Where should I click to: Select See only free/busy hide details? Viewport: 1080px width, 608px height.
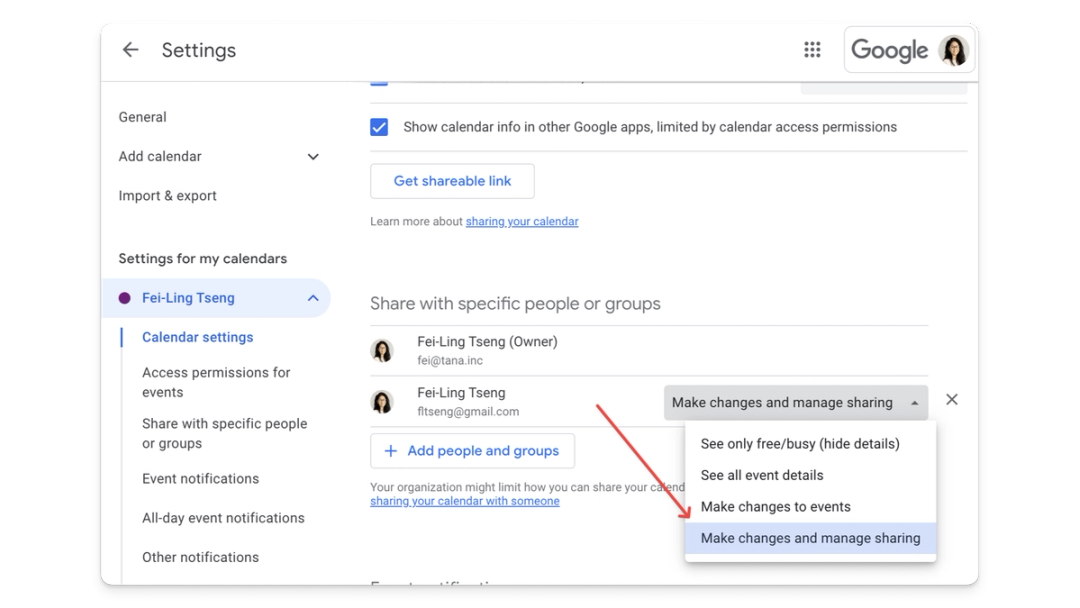pos(799,443)
